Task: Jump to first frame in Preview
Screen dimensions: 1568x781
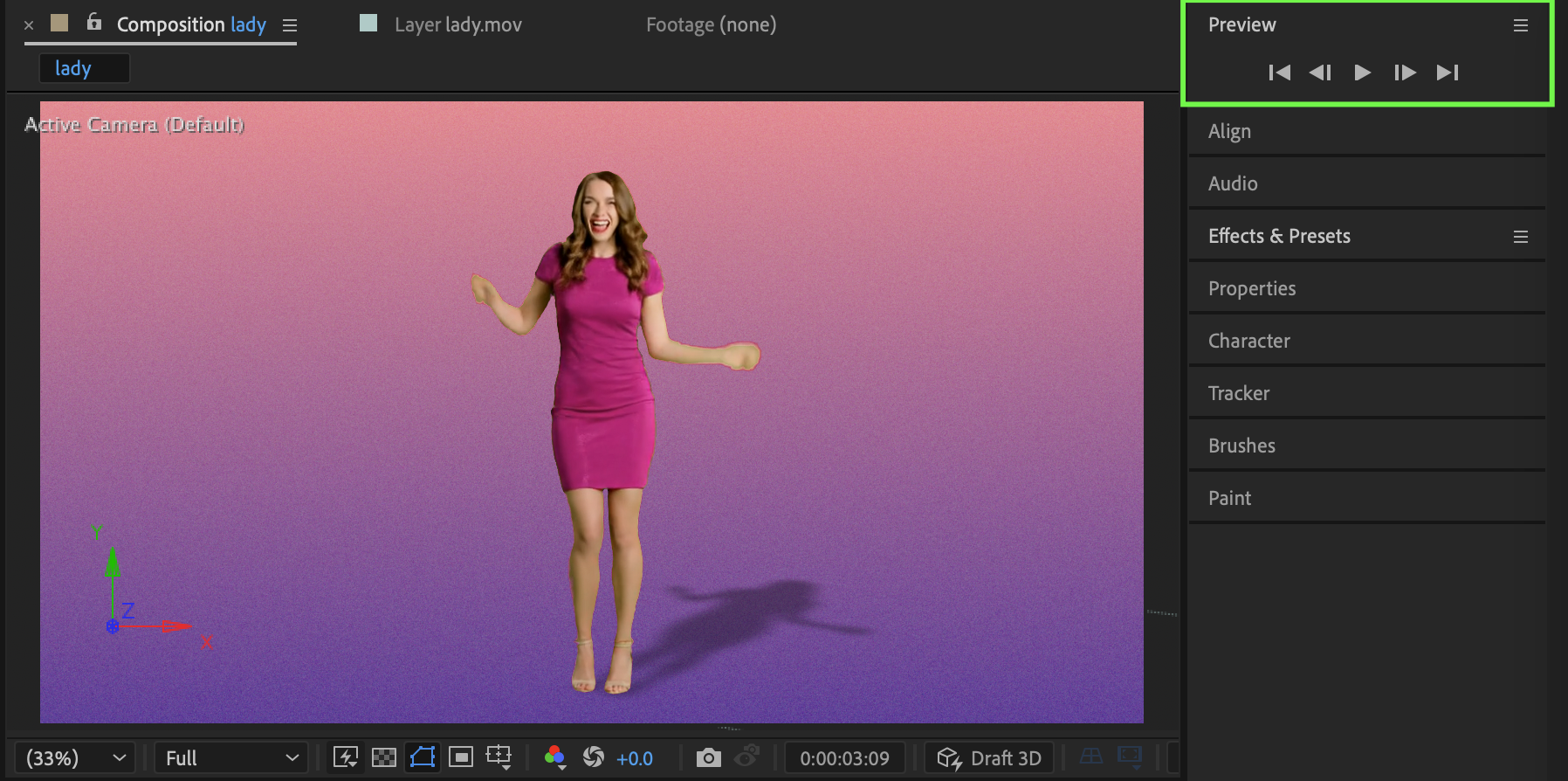Action: [1279, 73]
